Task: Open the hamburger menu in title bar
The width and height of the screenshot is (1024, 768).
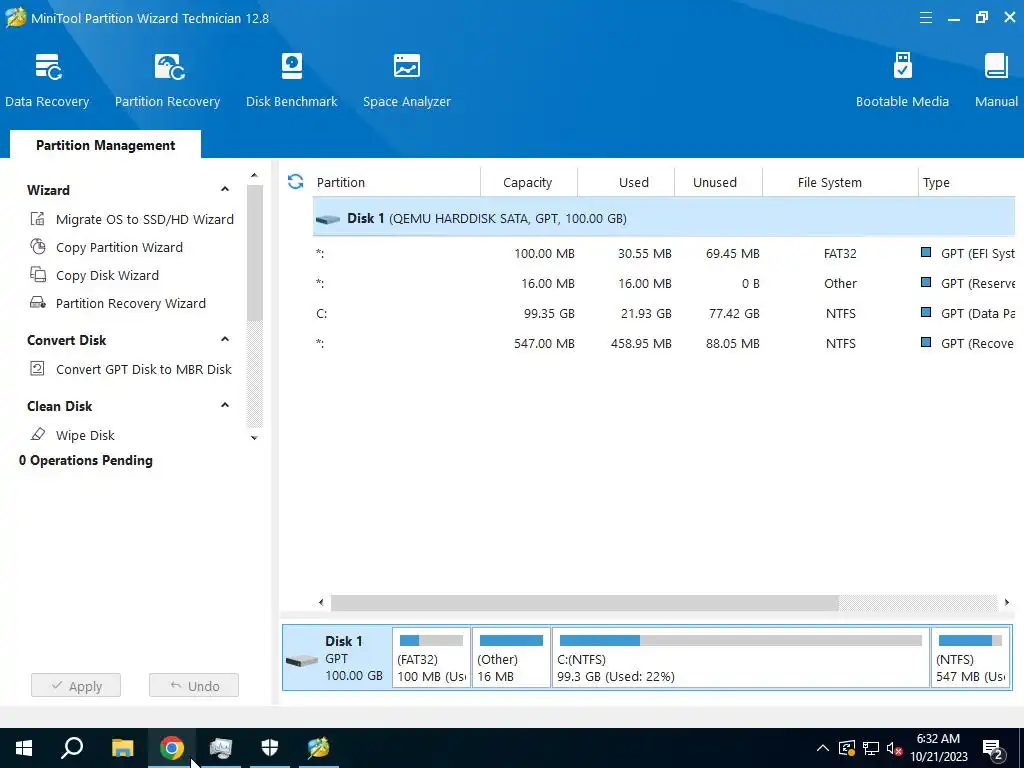Action: point(925,18)
